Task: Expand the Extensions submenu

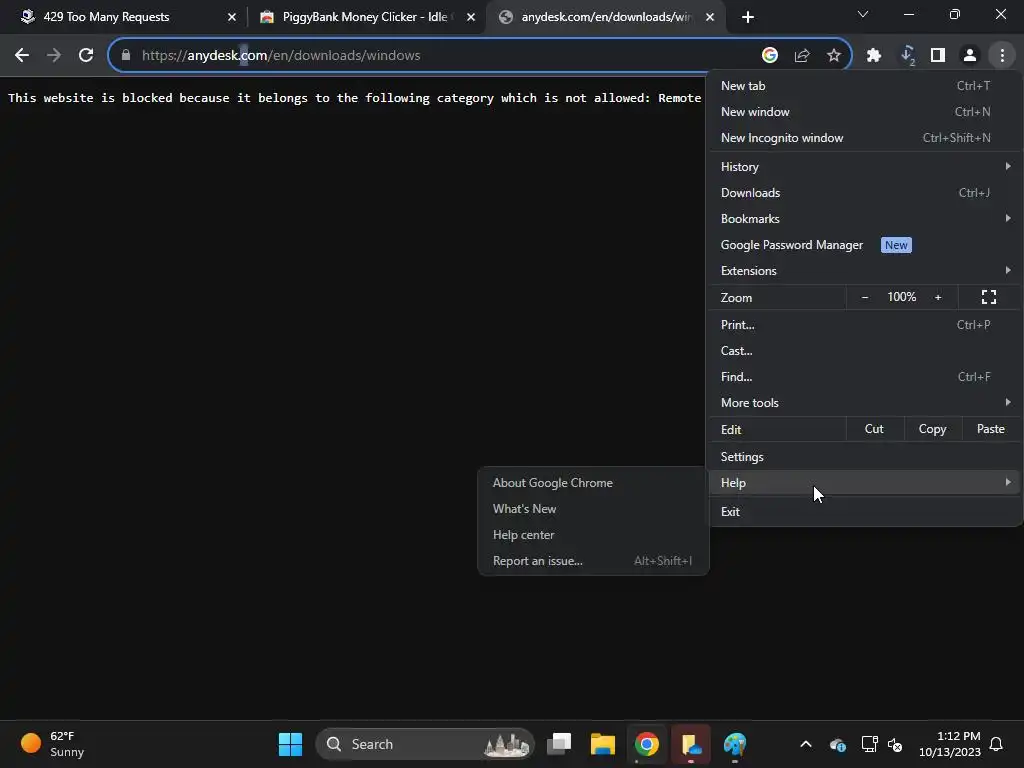Action: click(x=865, y=270)
